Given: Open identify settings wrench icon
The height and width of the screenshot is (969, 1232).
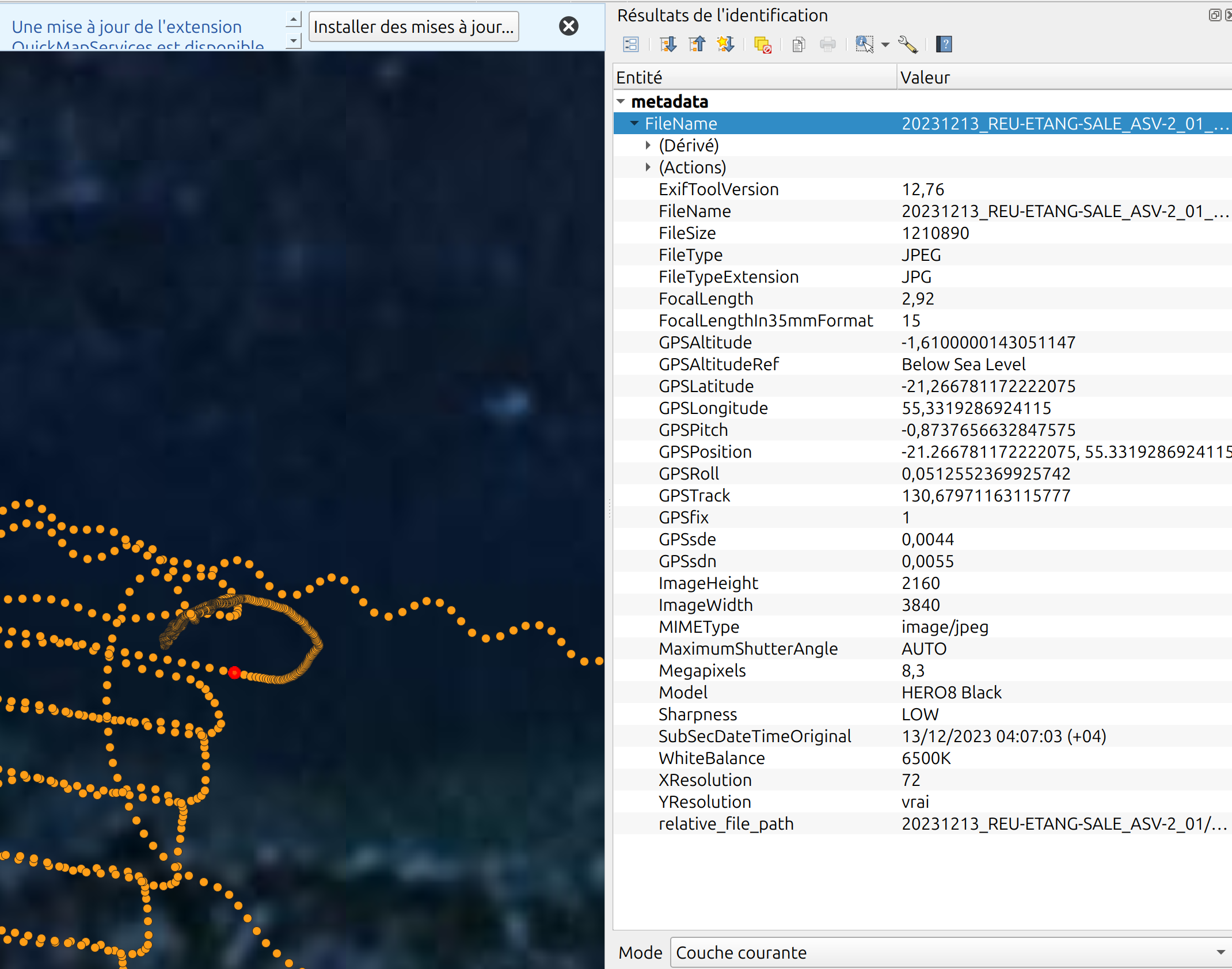Looking at the screenshot, I should 908,44.
